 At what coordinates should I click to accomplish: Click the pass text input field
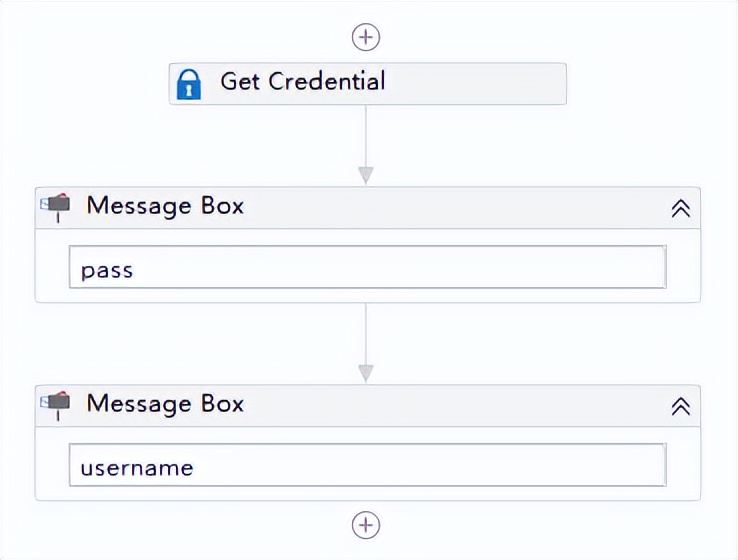tap(367, 268)
